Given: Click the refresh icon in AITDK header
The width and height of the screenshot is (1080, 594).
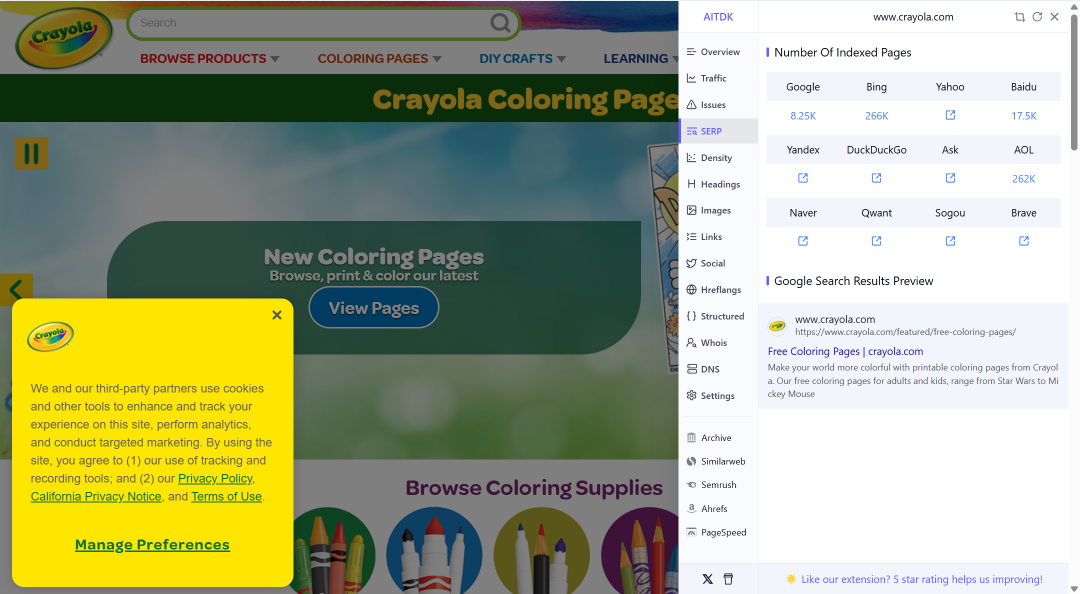Looking at the screenshot, I should (x=1037, y=17).
